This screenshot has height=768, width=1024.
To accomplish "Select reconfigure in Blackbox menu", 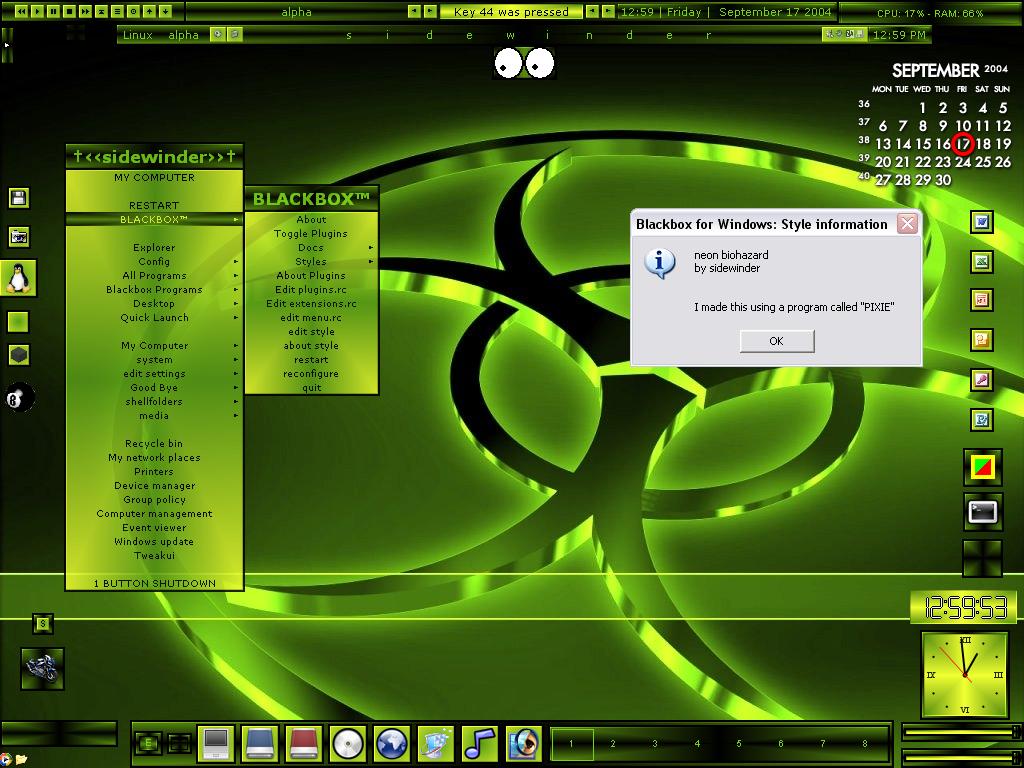I will pyautogui.click(x=311, y=374).
